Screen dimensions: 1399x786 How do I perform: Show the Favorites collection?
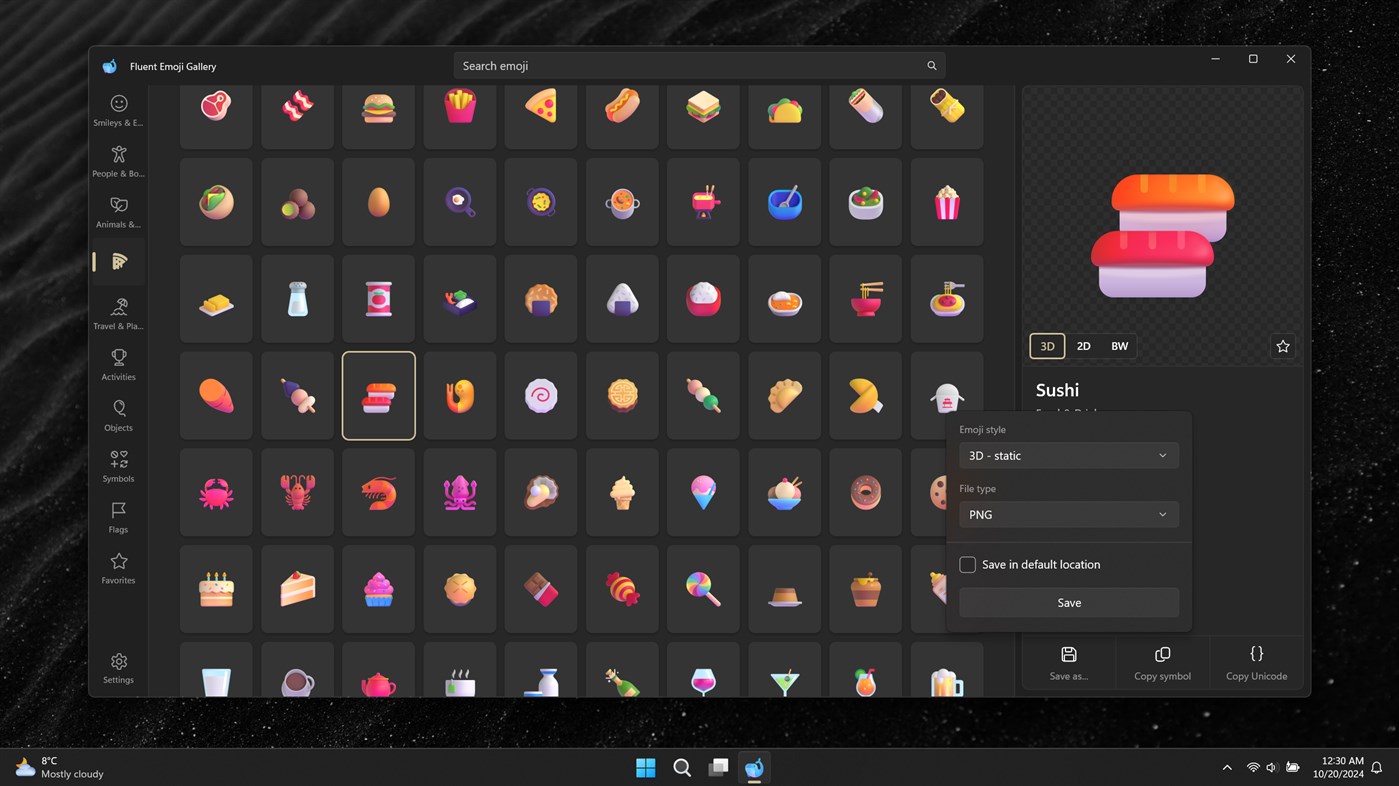coord(118,568)
